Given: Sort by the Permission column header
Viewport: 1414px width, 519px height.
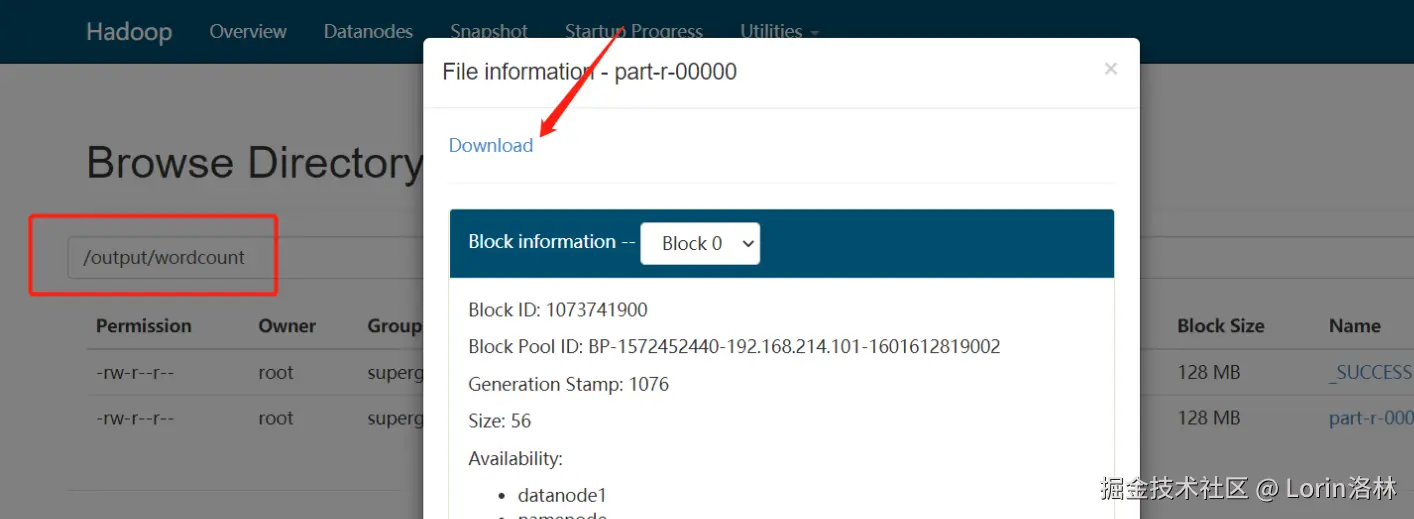Looking at the screenshot, I should pyautogui.click(x=143, y=326).
